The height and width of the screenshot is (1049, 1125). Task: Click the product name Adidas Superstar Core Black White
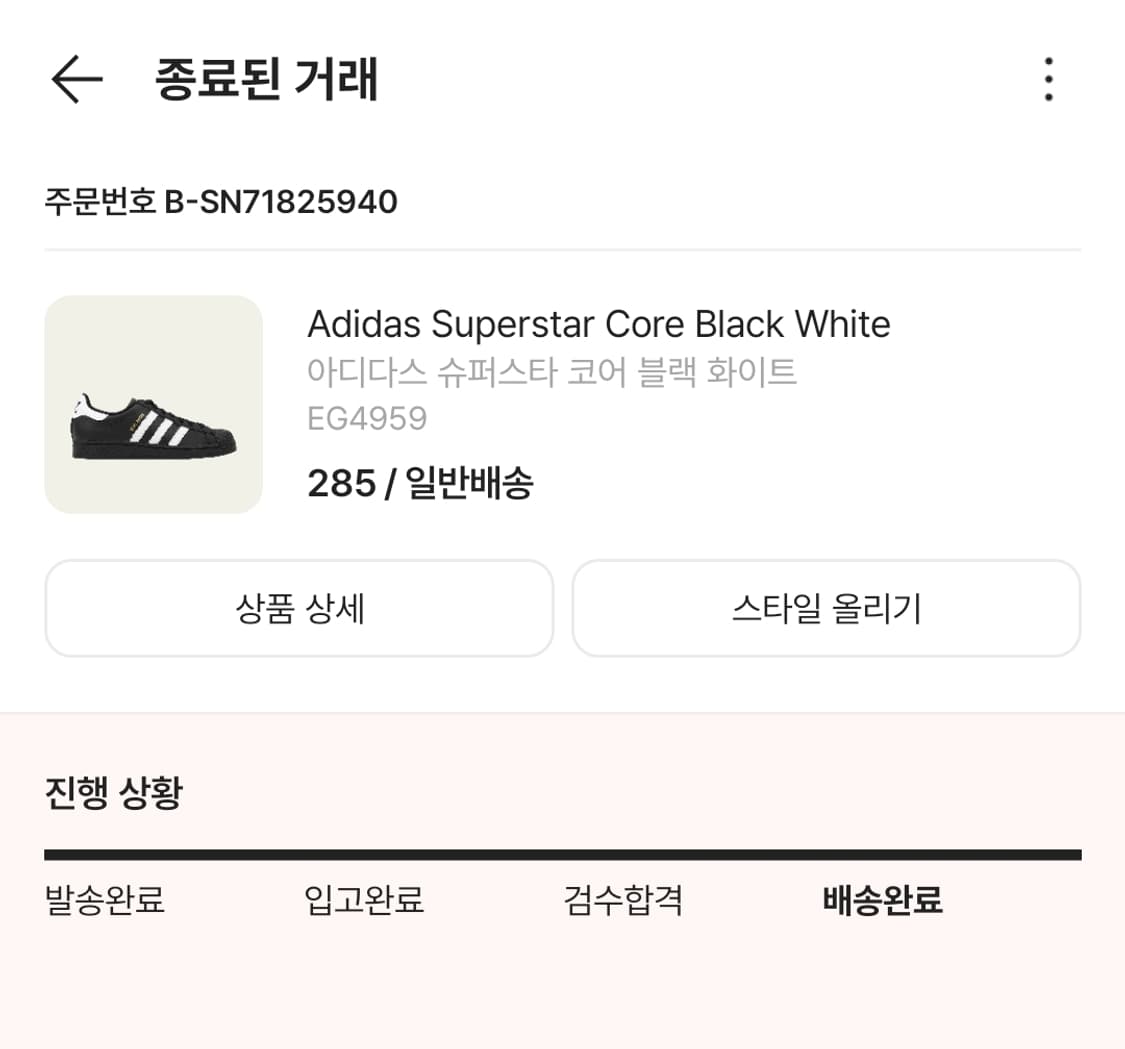point(598,323)
